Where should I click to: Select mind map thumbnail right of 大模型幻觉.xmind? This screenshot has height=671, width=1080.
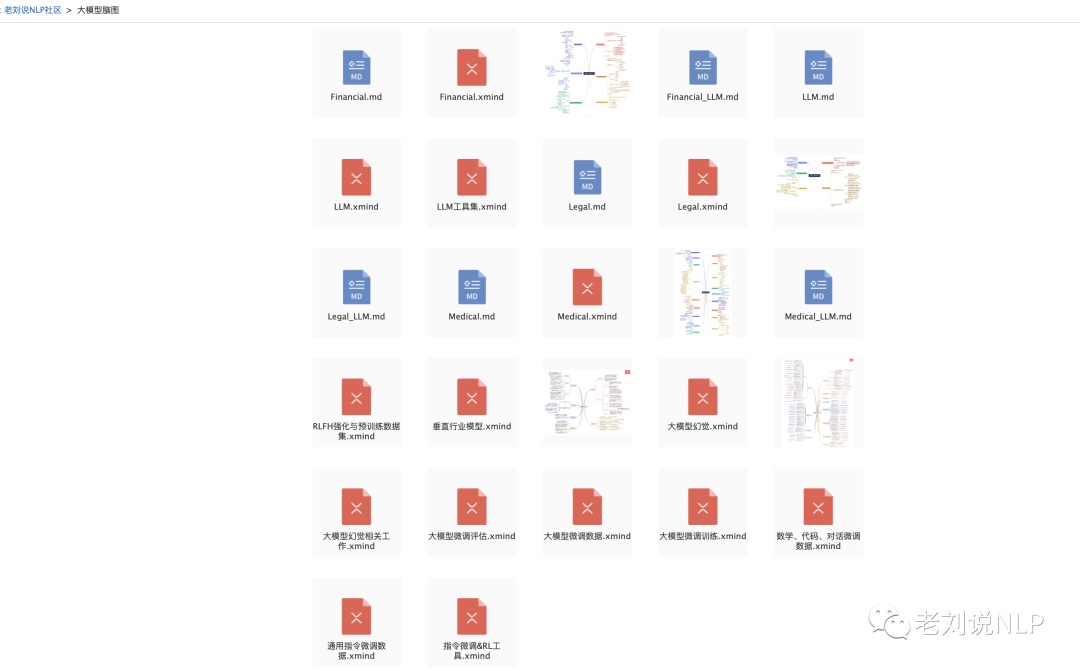tap(818, 402)
